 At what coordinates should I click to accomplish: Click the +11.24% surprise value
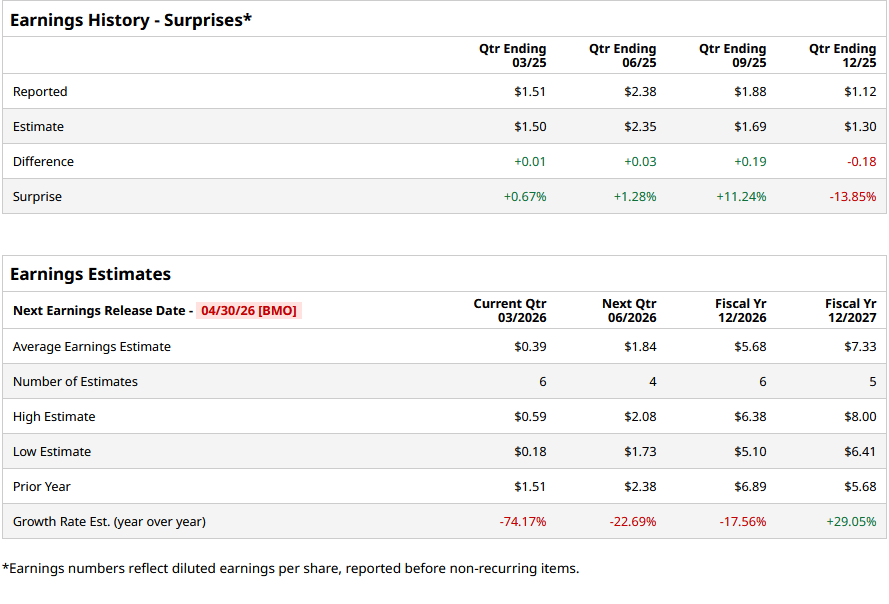(x=741, y=197)
